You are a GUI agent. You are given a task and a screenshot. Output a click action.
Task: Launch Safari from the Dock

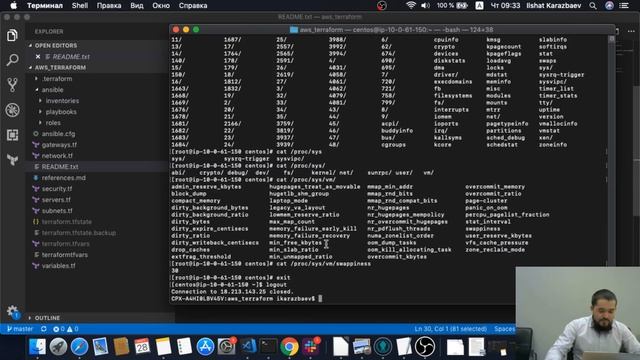(79, 347)
